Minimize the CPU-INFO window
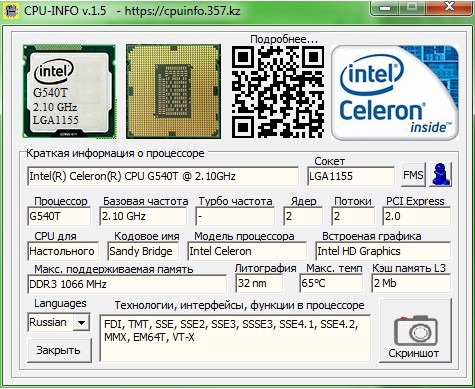 point(386,7)
